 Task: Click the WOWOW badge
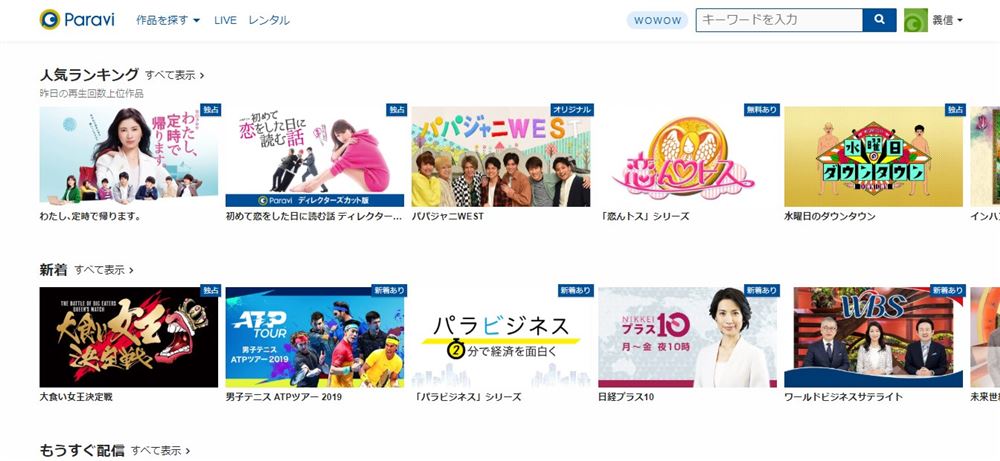(x=658, y=20)
